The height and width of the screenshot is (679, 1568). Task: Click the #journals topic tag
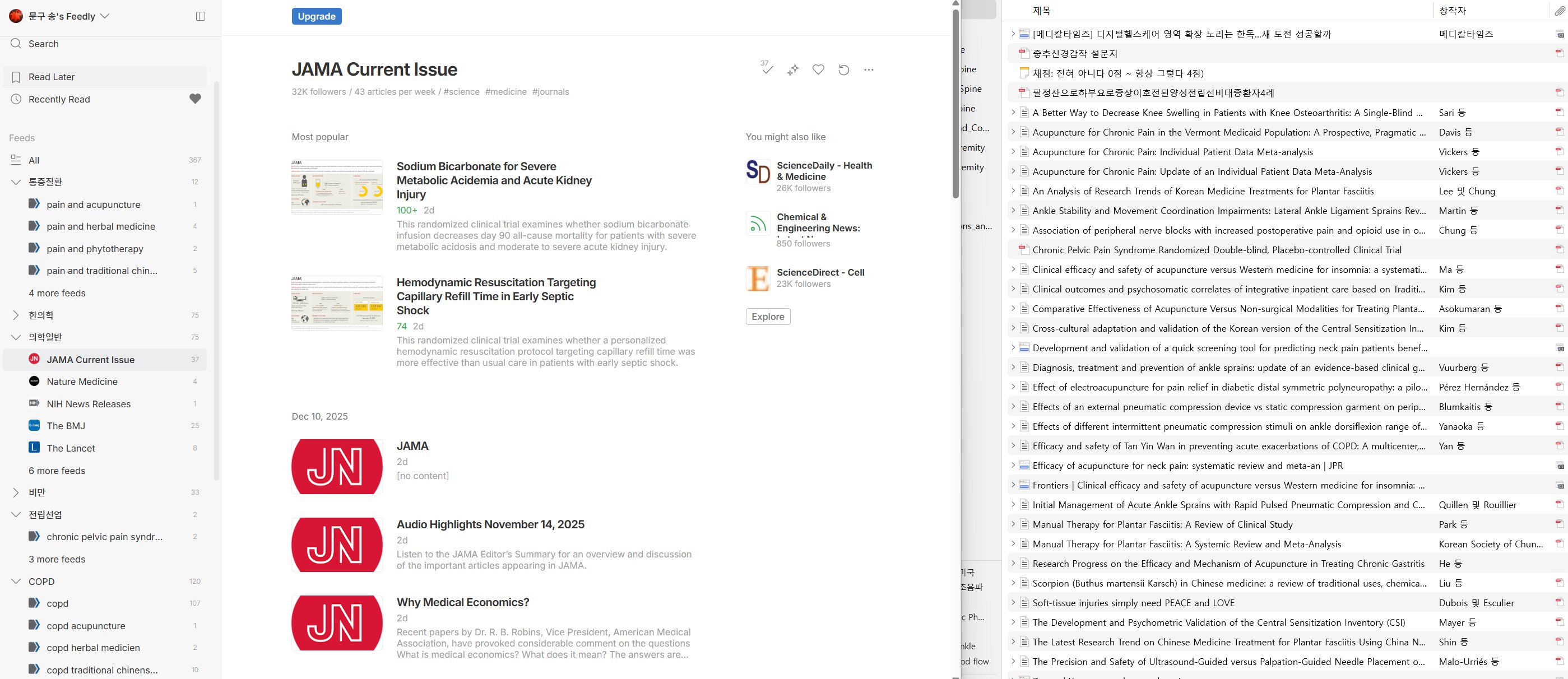click(x=550, y=92)
